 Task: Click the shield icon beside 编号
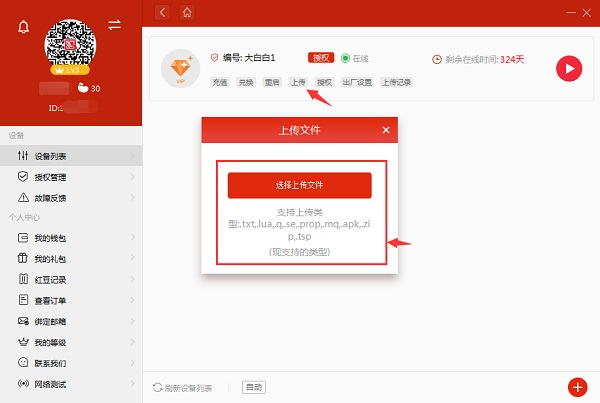(214, 58)
